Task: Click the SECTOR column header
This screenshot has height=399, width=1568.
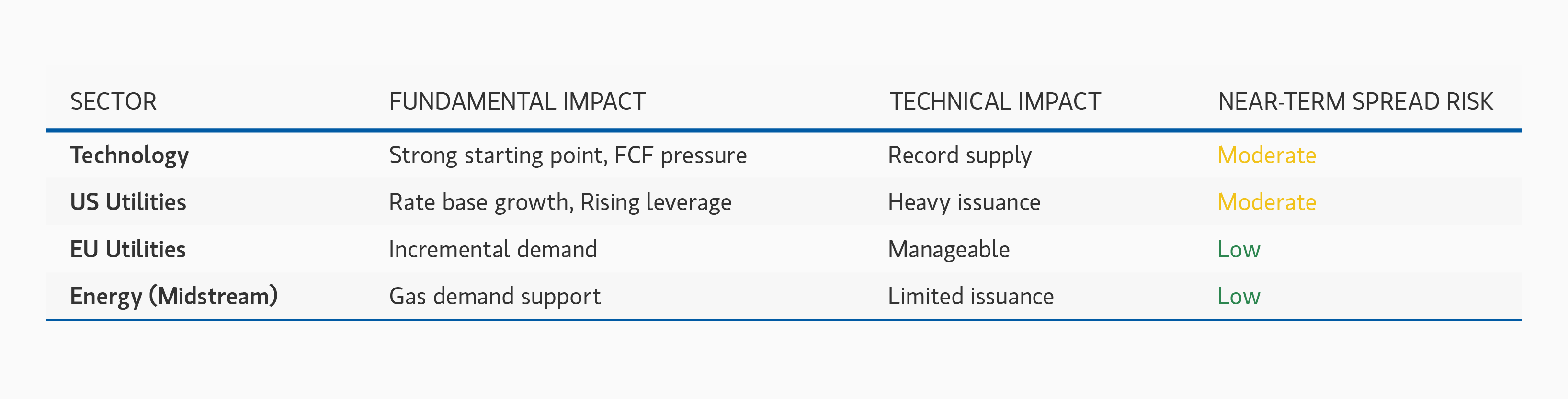Action: (113, 101)
